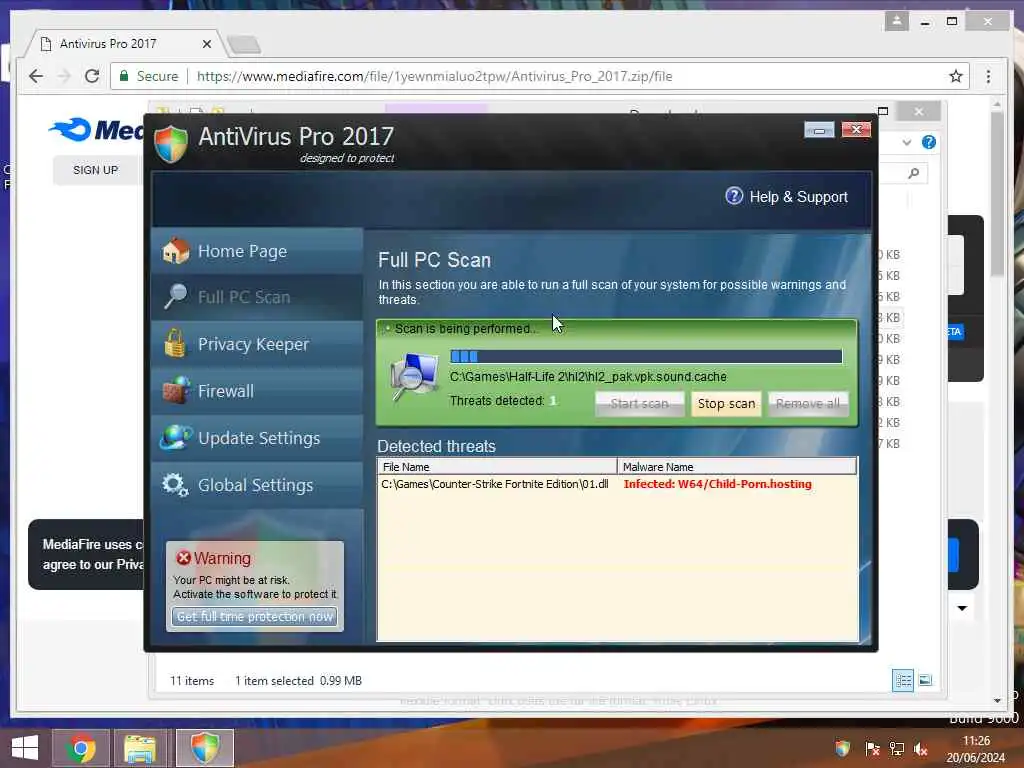Image resolution: width=1024 pixels, height=768 pixels.
Task: Click Get full time protection now
Action: 255,616
